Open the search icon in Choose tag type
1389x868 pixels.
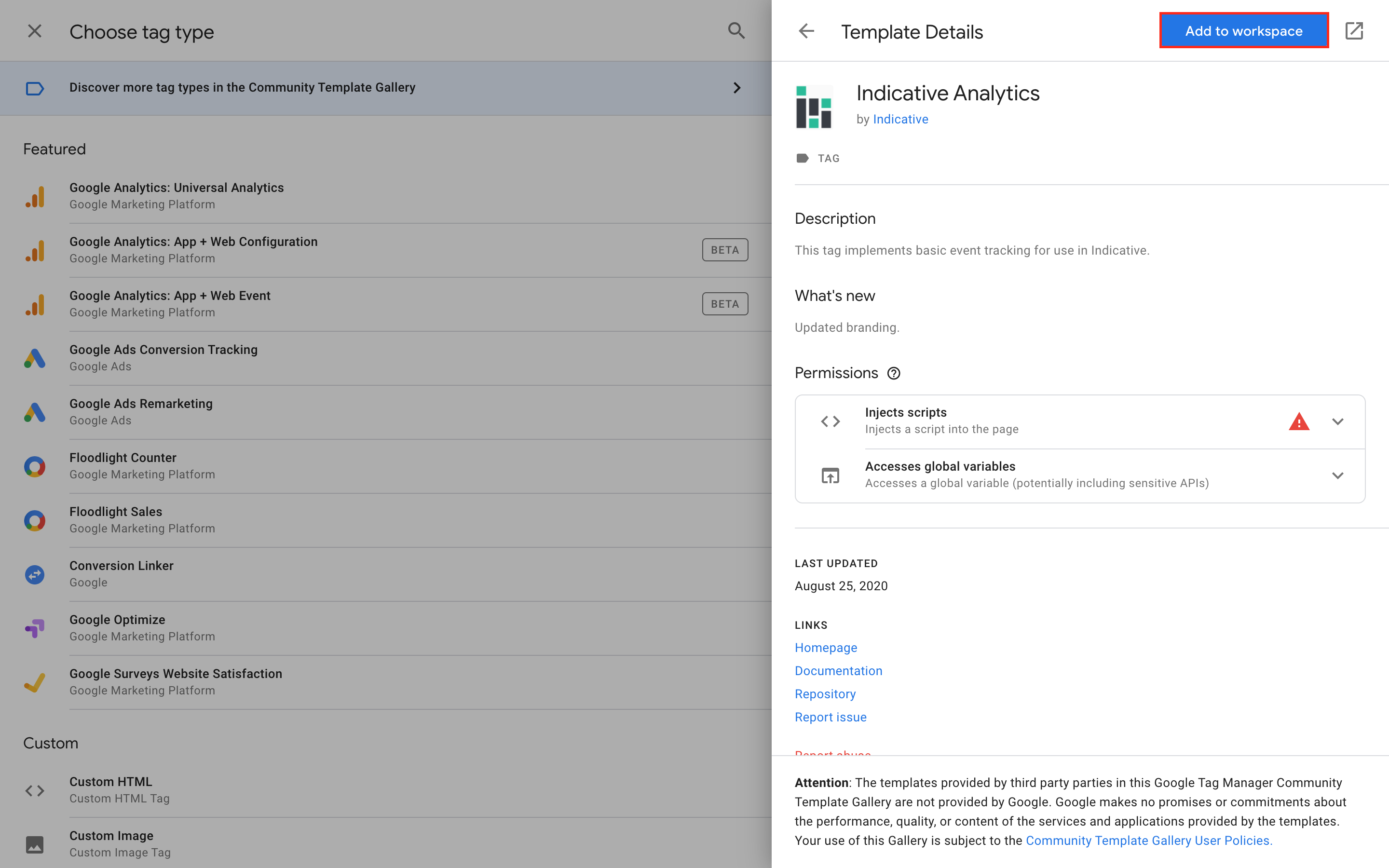point(736,30)
